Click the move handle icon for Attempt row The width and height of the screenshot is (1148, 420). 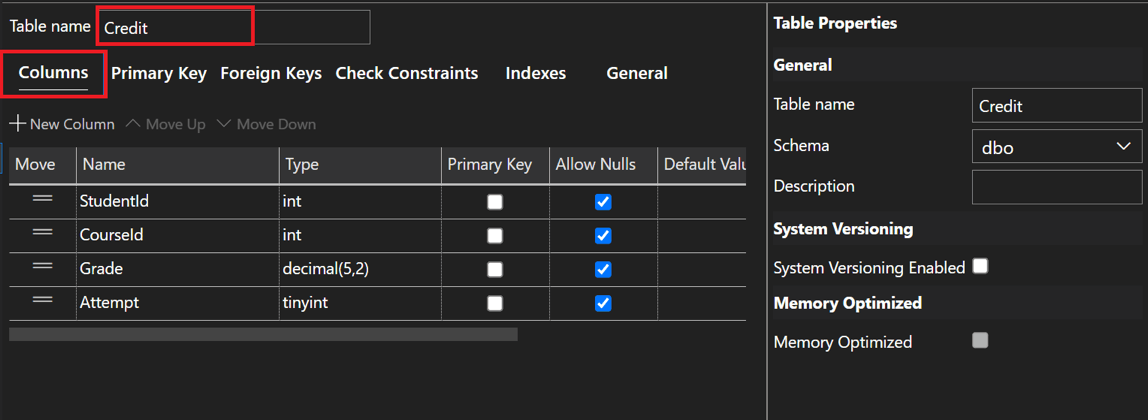point(42,301)
